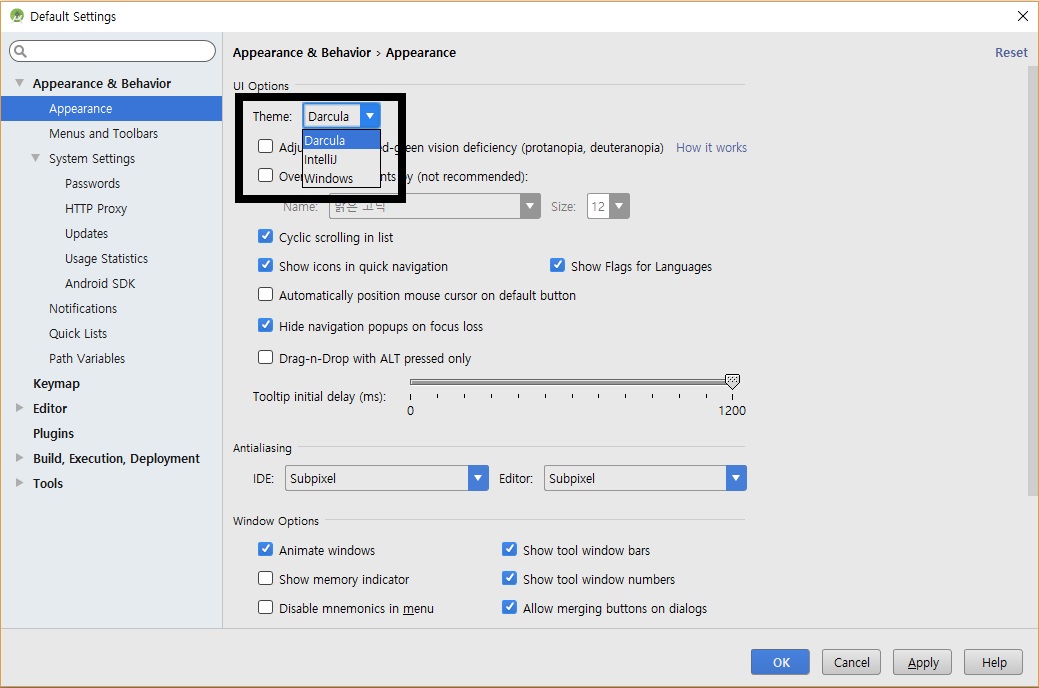The image size is (1039, 688).
Task: Enable Show memory indicator checkbox
Action: point(265,578)
